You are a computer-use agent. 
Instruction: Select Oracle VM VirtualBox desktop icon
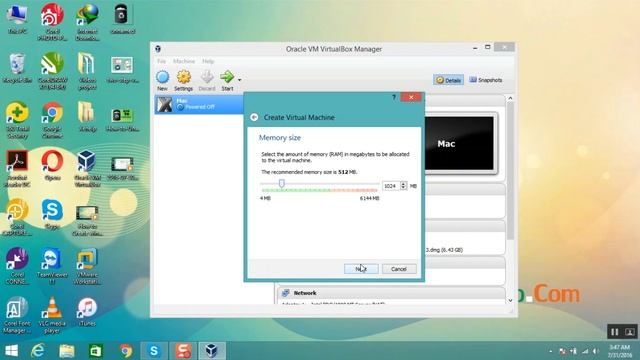[87, 168]
